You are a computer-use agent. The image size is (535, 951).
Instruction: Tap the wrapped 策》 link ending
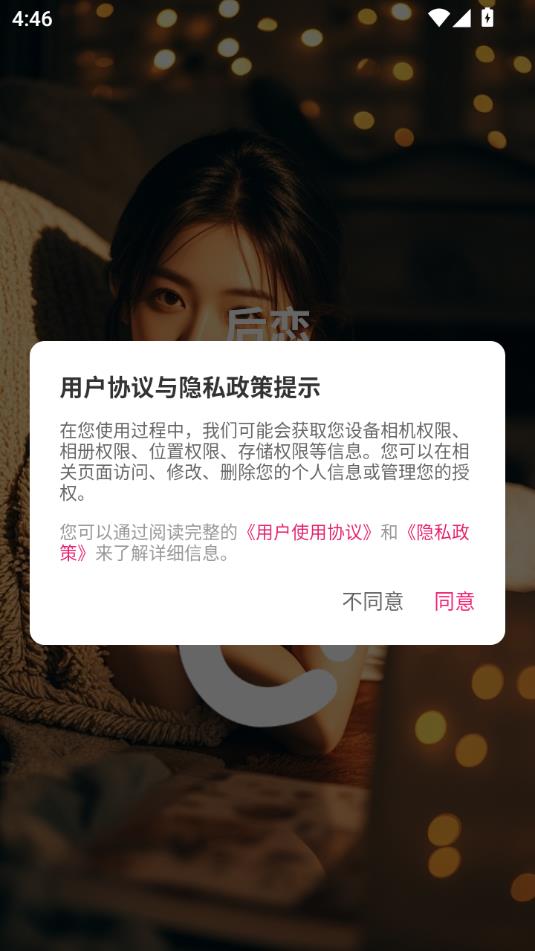click(77, 553)
